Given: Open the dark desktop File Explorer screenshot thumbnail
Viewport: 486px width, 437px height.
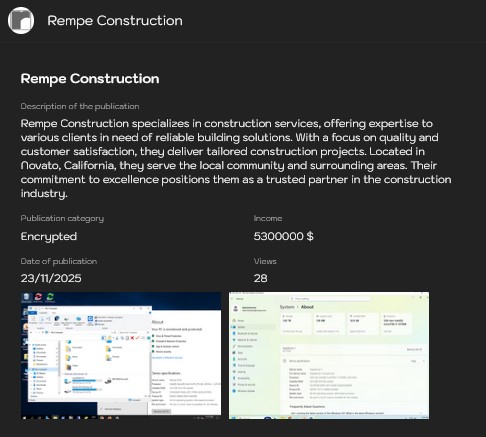Looking at the screenshot, I should pos(121,355).
